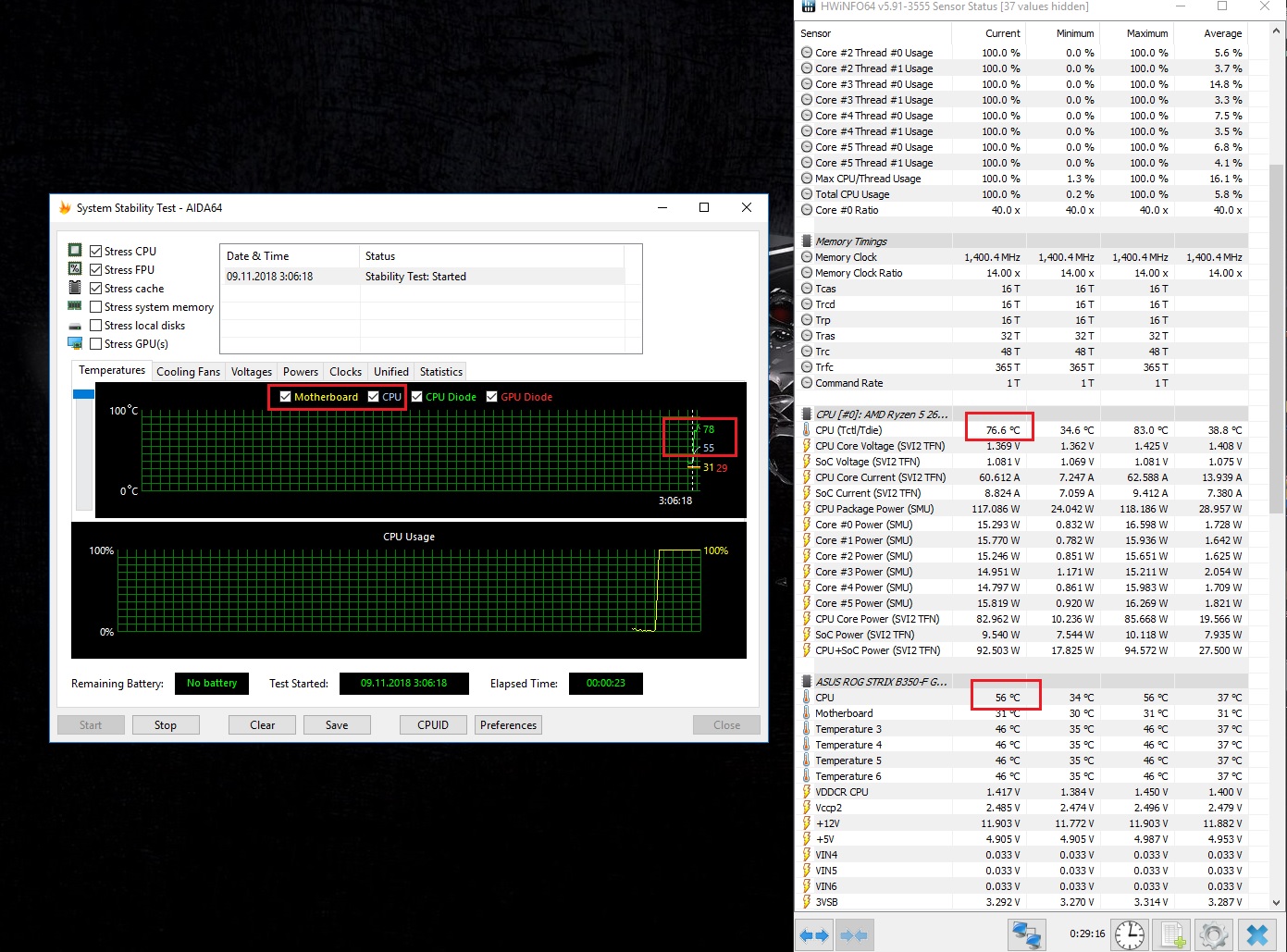Click the clock icon on Memory Clock row

pyautogui.click(x=807, y=257)
